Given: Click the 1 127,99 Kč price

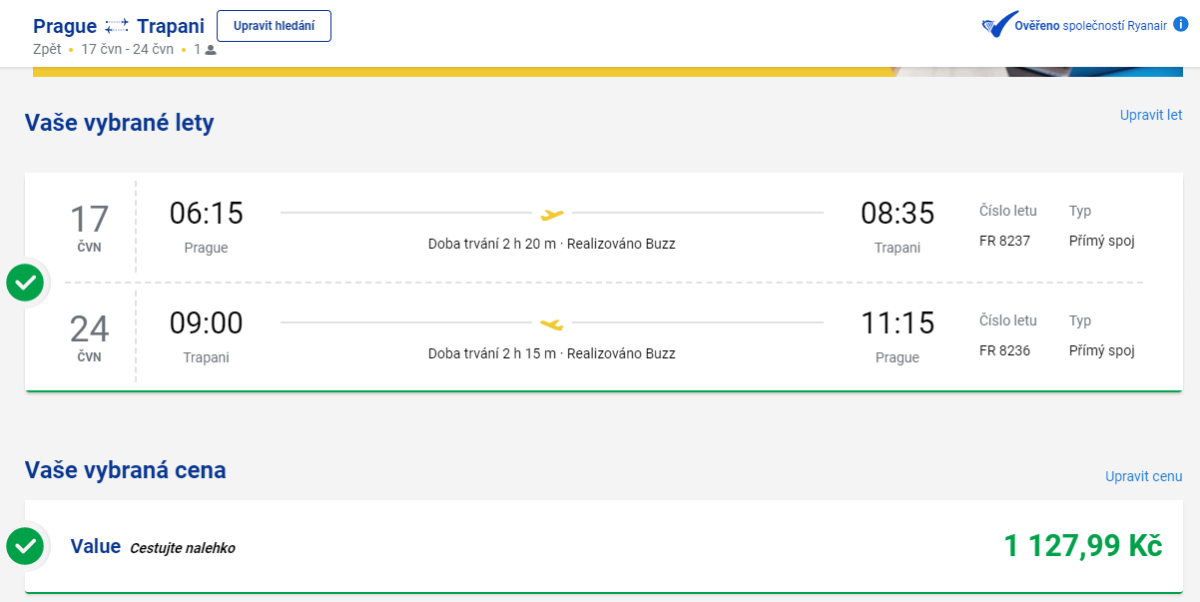Looking at the screenshot, I should coord(1082,546).
